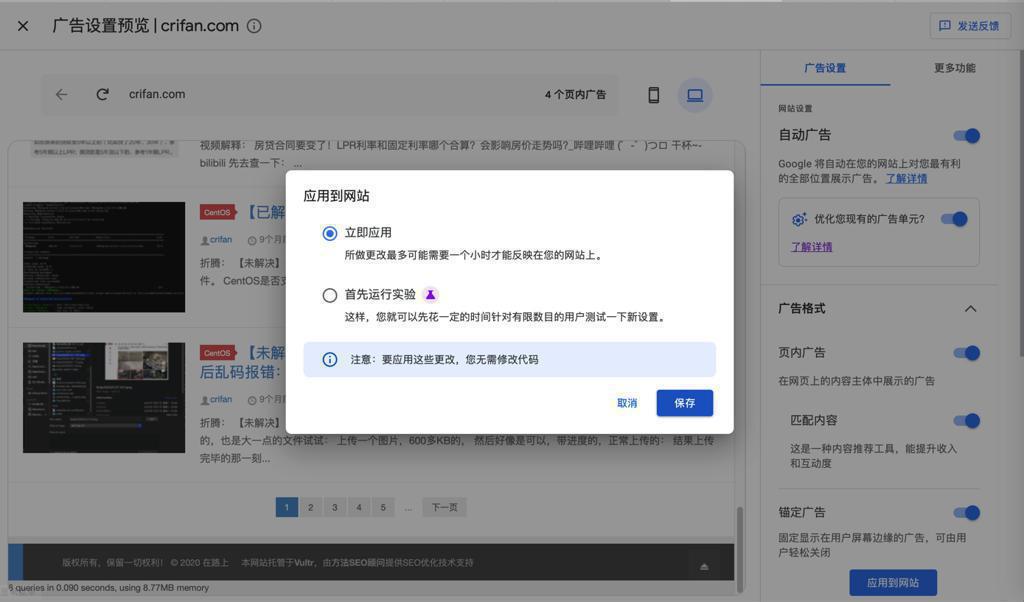Click crifan author link on first post
The image size is (1024, 602).
pyautogui.click(x=221, y=240)
